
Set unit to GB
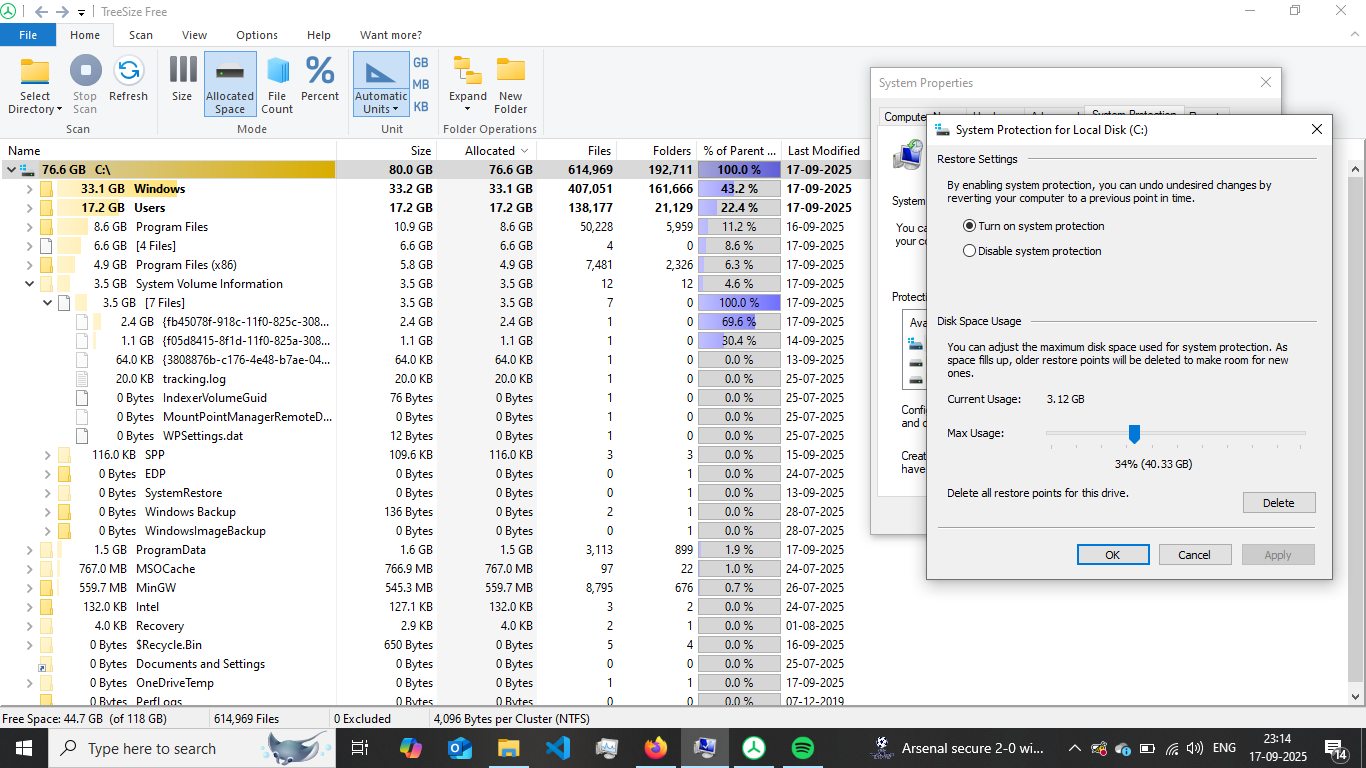421,63
